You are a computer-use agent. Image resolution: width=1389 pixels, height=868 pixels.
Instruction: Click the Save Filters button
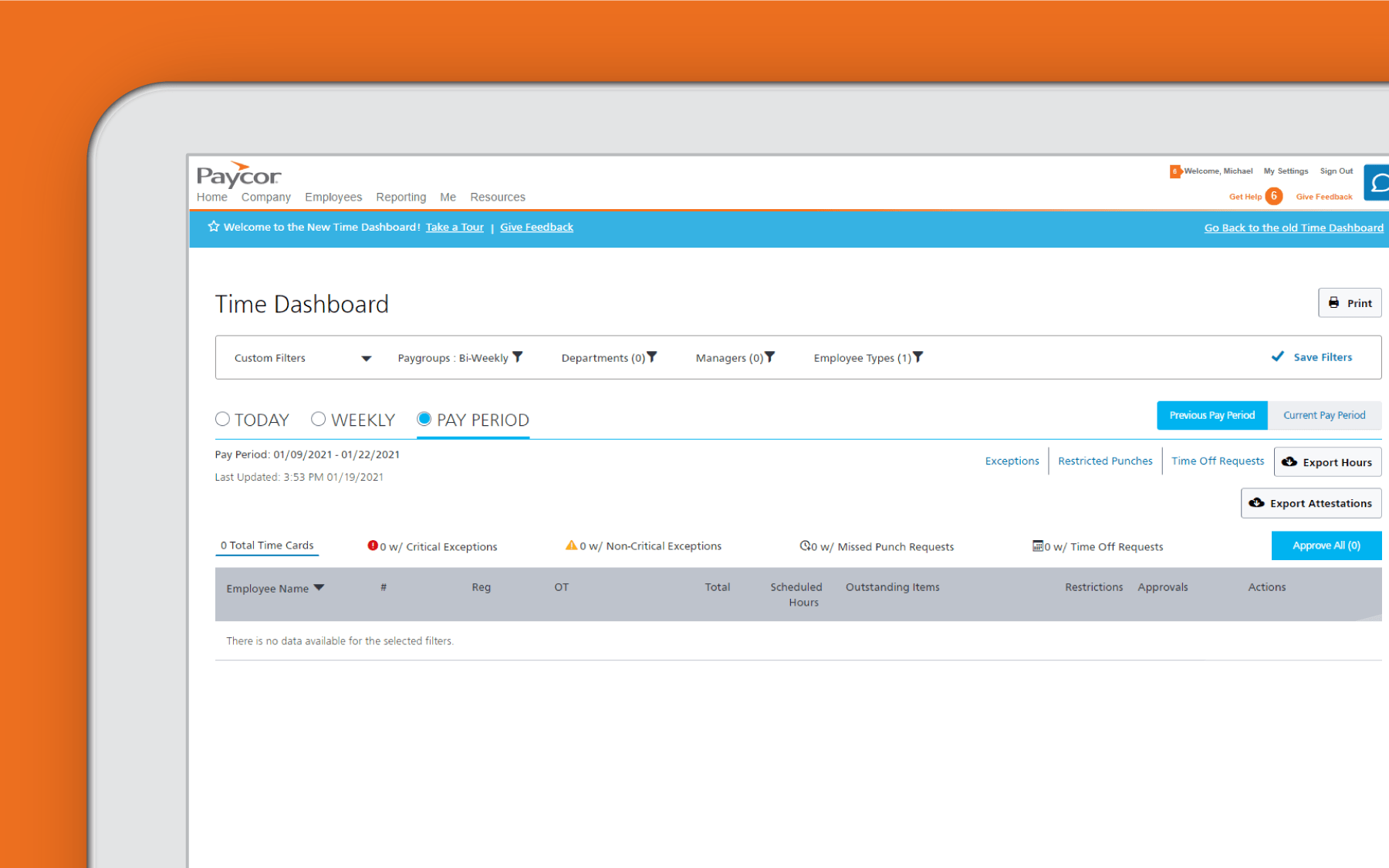pyautogui.click(x=1312, y=357)
